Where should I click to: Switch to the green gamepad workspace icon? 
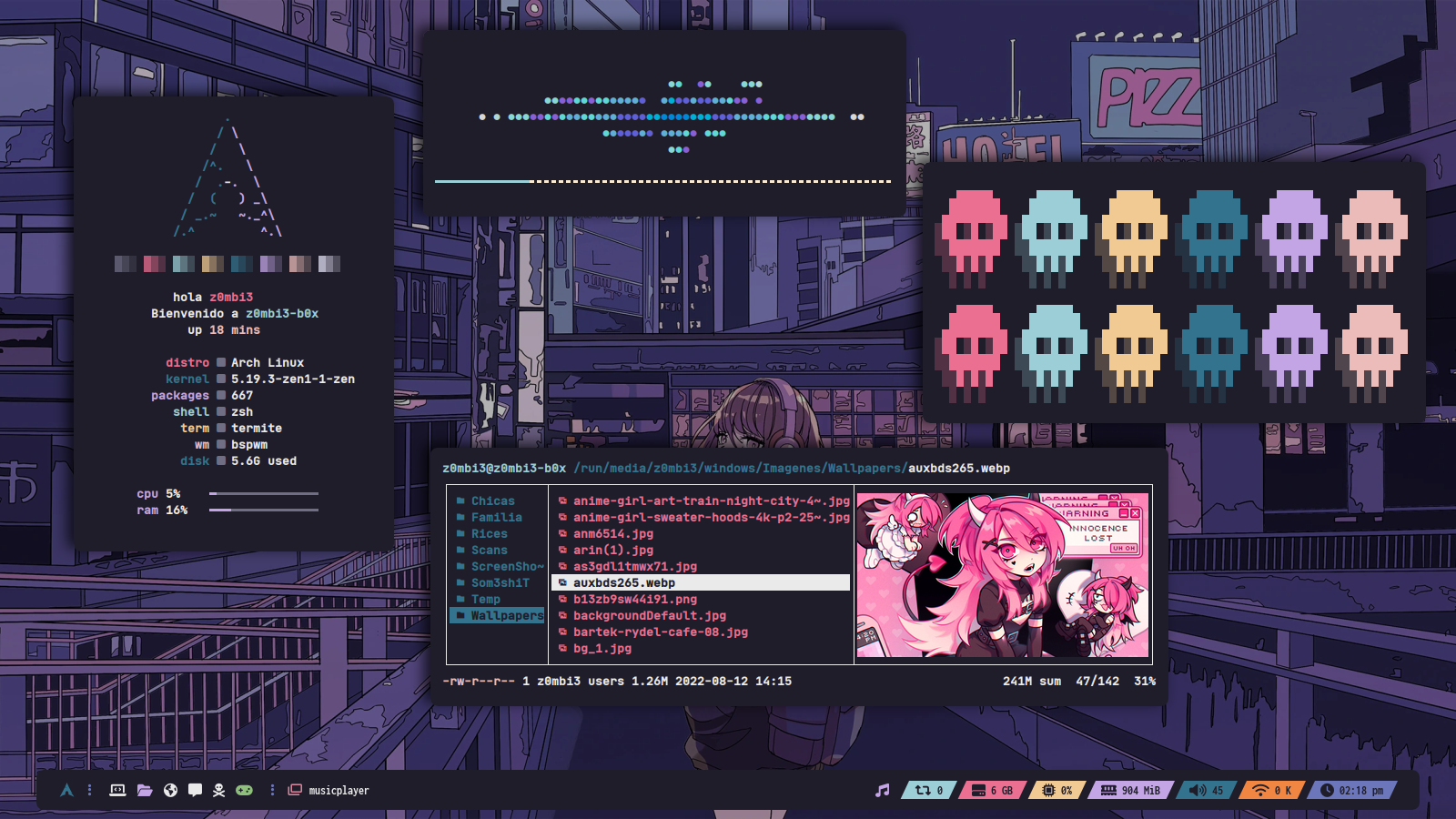pos(245,790)
